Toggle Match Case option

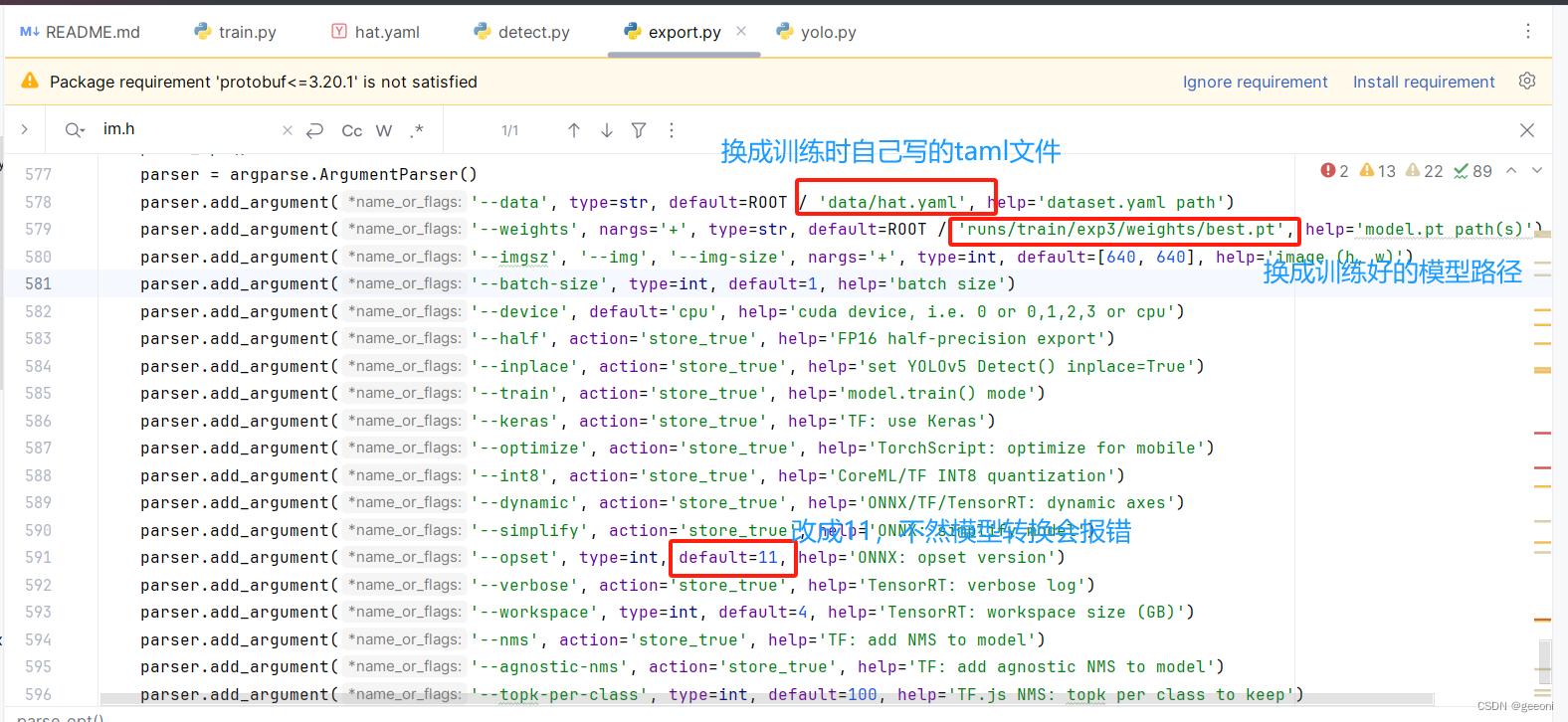pyautogui.click(x=352, y=130)
